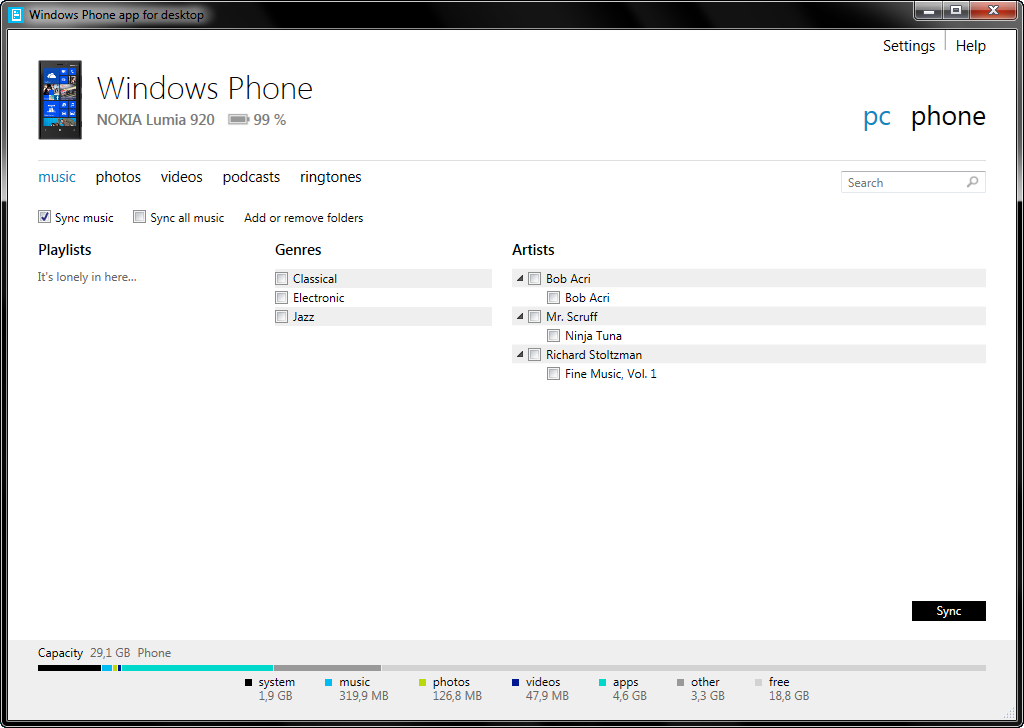Click the '18,8 GB' free value

(x=789, y=696)
